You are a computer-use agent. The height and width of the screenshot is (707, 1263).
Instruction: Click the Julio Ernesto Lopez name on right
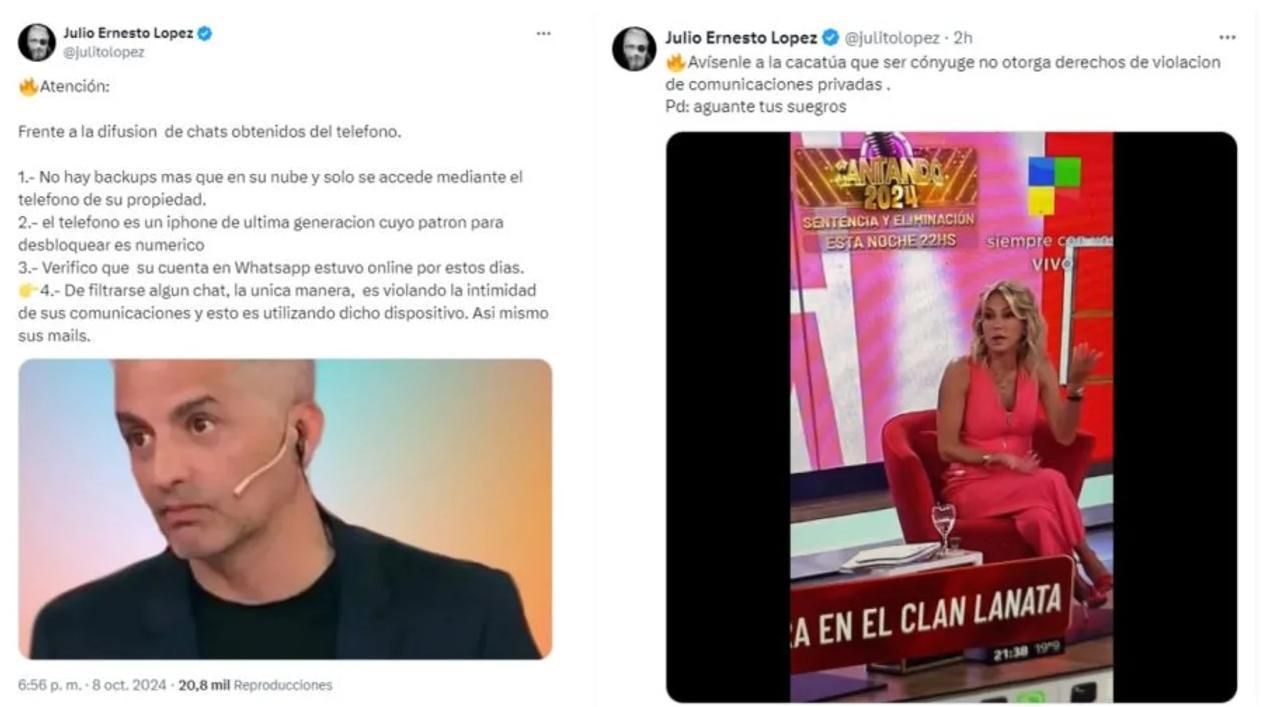pyautogui.click(x=741, y=38)
